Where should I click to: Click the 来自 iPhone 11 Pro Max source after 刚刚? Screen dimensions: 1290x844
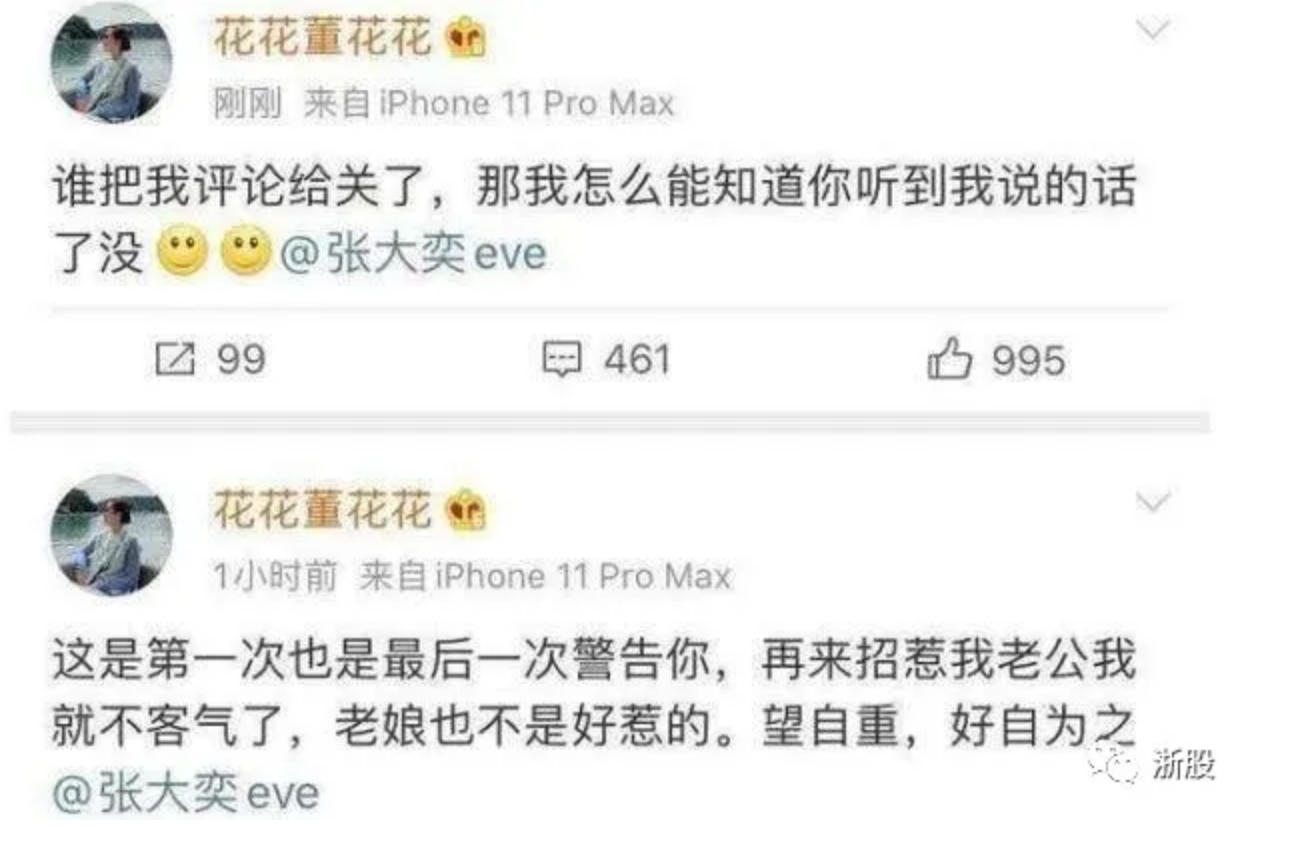click(x=489, y=104)
